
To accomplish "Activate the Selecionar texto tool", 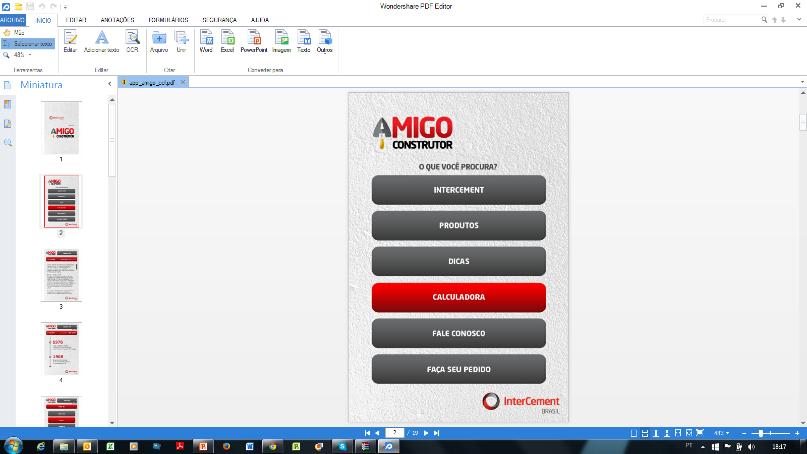I will [28, 44].
